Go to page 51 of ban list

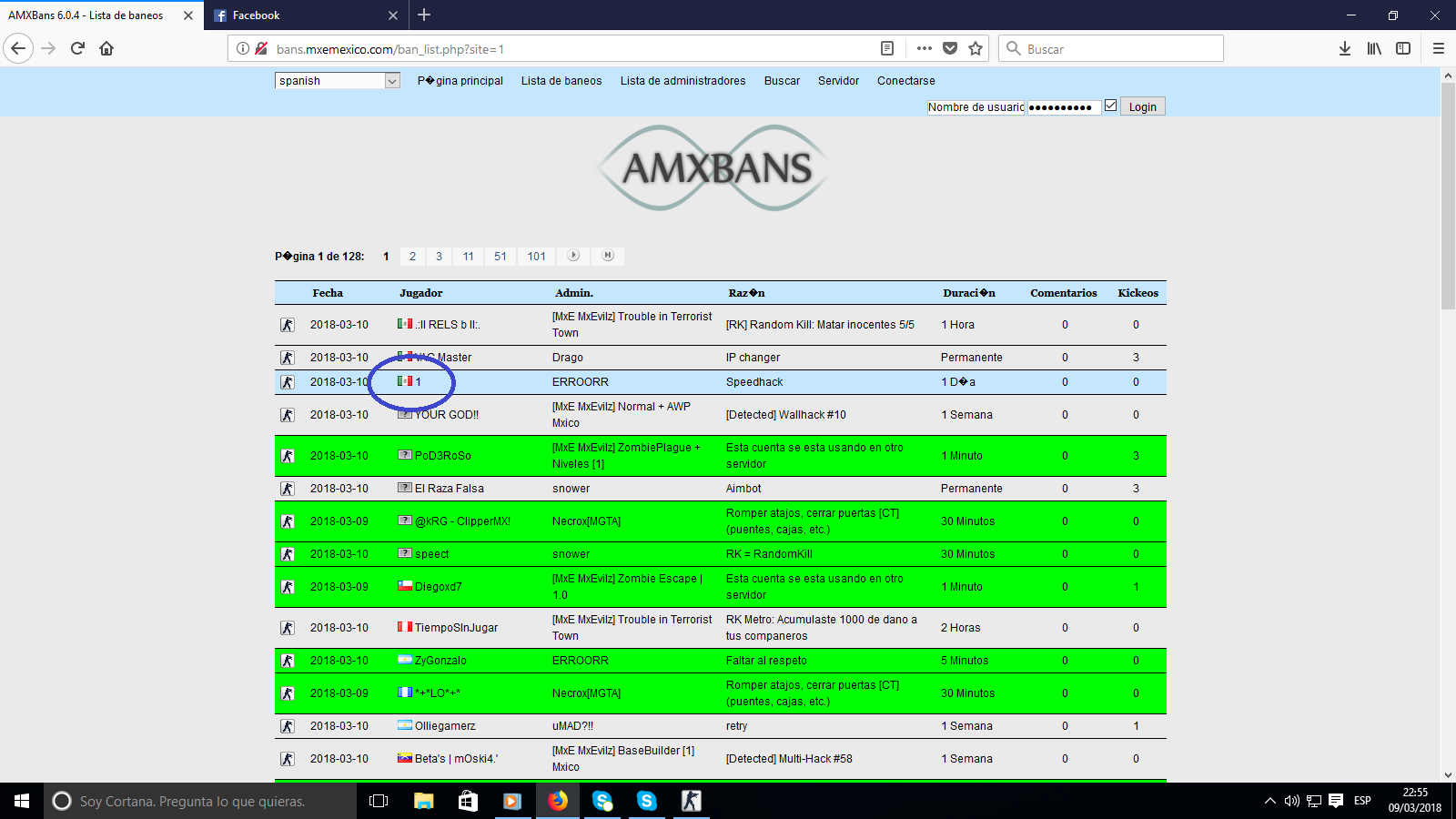pos(500,257)
